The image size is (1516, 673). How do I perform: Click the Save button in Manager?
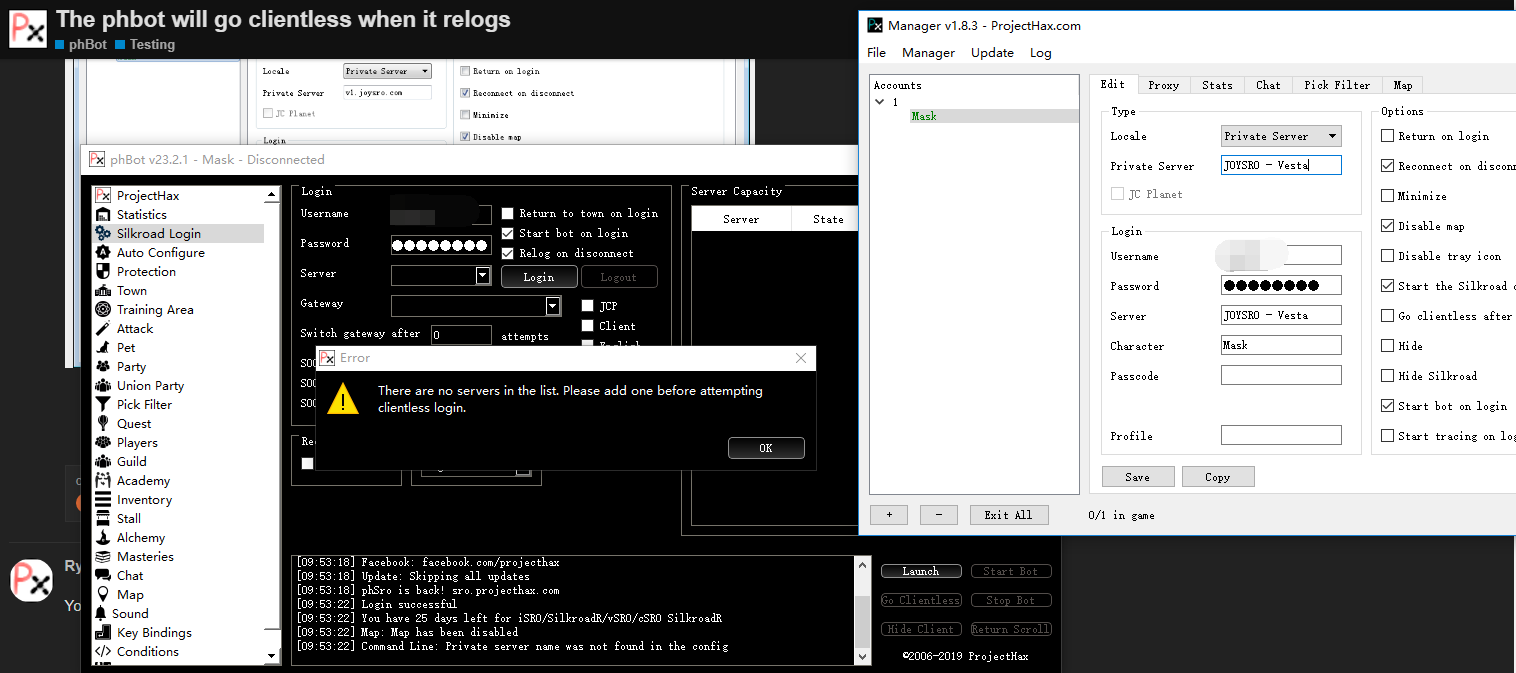(1137, 477)
